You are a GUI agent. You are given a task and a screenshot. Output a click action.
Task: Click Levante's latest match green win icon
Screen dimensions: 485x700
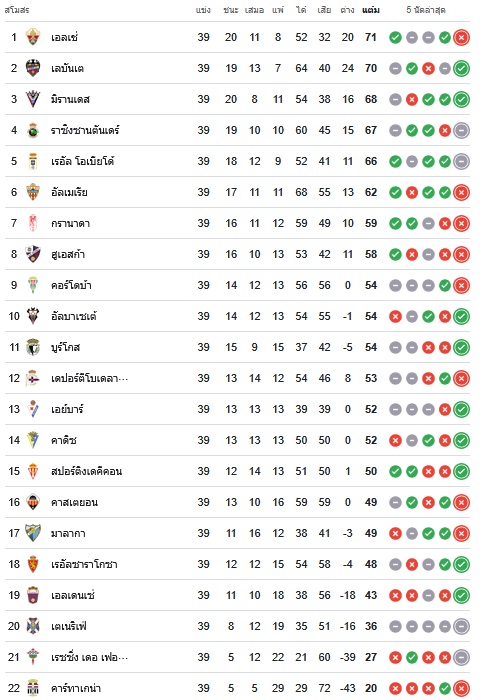click(x=461, y=68)
